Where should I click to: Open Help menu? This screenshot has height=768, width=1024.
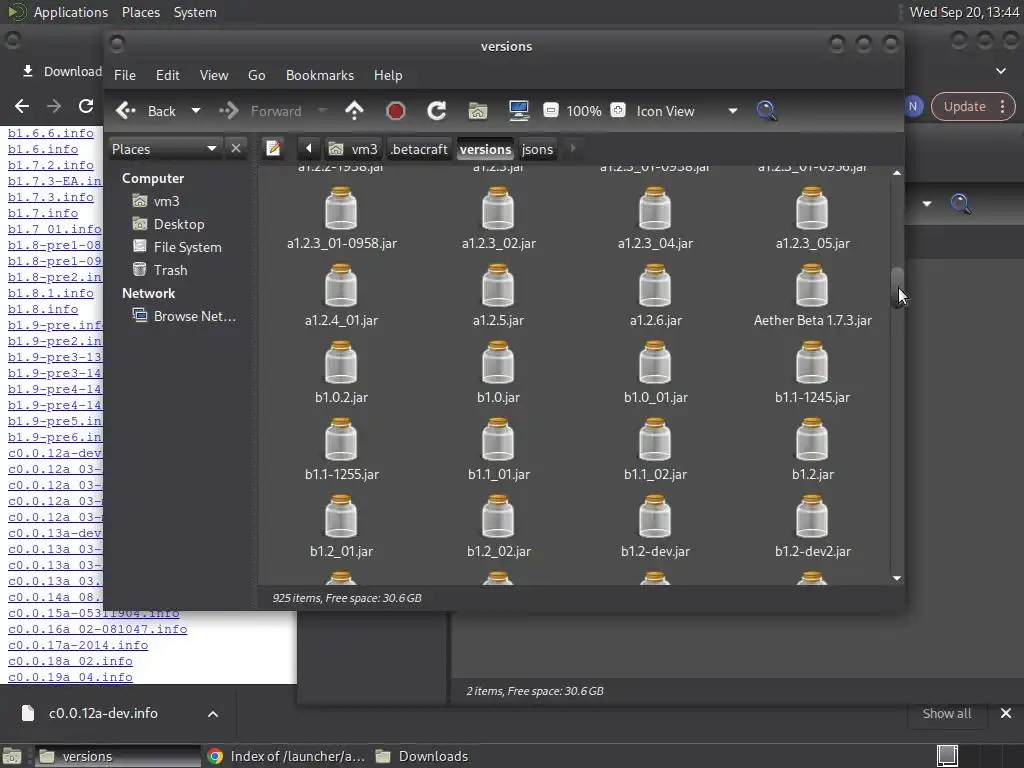[x=388, y=75]
